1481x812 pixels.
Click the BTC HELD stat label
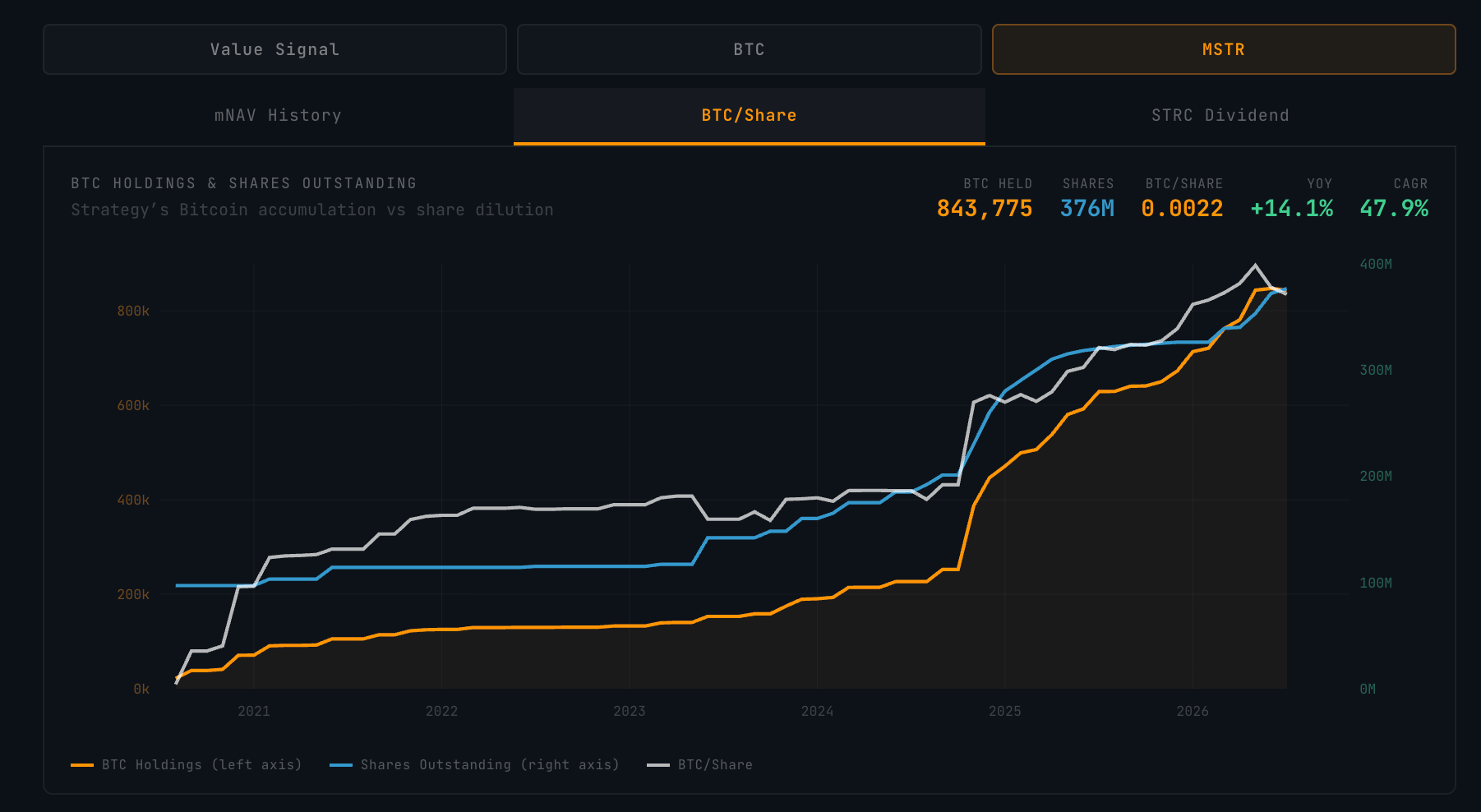(998, 184)
